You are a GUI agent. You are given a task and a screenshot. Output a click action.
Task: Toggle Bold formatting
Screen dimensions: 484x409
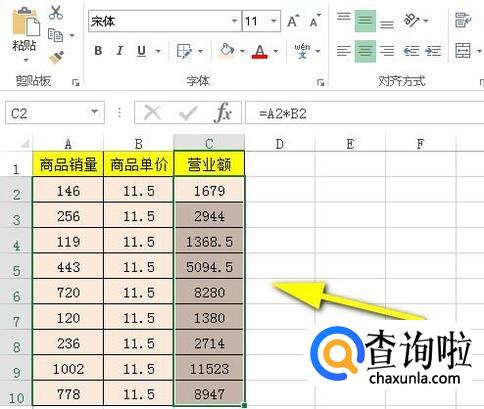(x=98, y=51)
